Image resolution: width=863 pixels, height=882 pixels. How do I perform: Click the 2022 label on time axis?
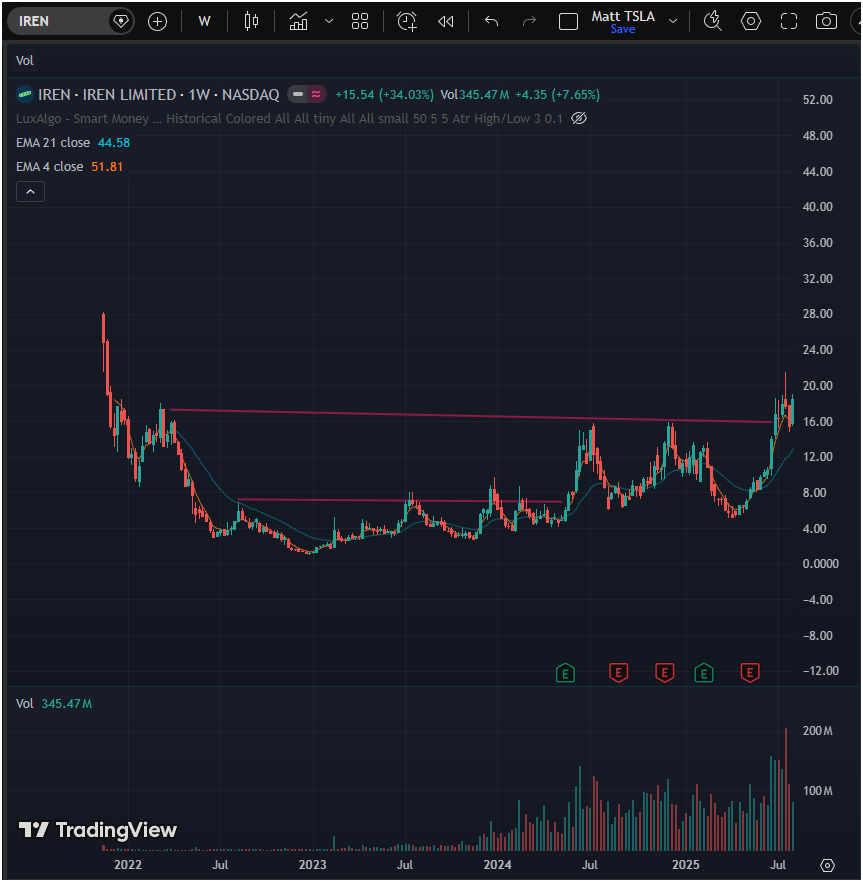128,865
